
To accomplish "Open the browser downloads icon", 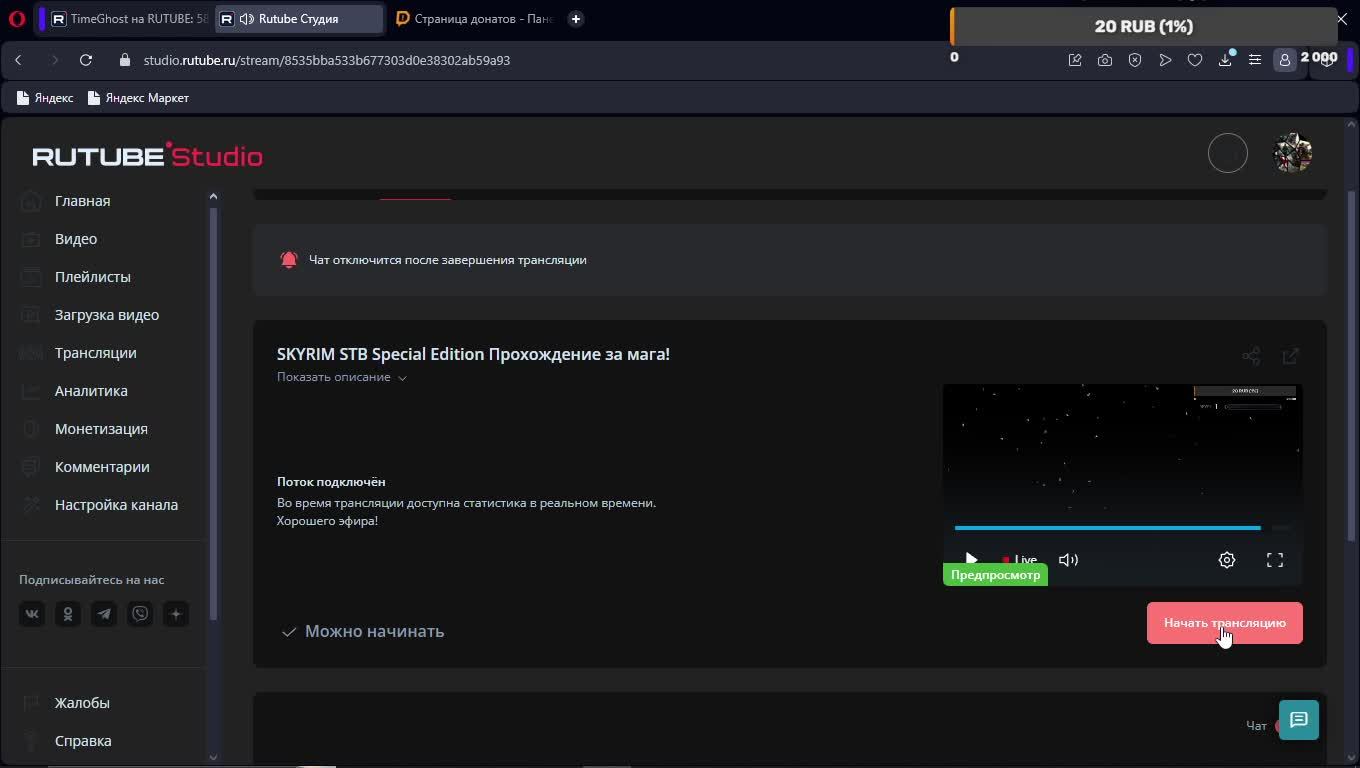I will tap(1225, 60).
